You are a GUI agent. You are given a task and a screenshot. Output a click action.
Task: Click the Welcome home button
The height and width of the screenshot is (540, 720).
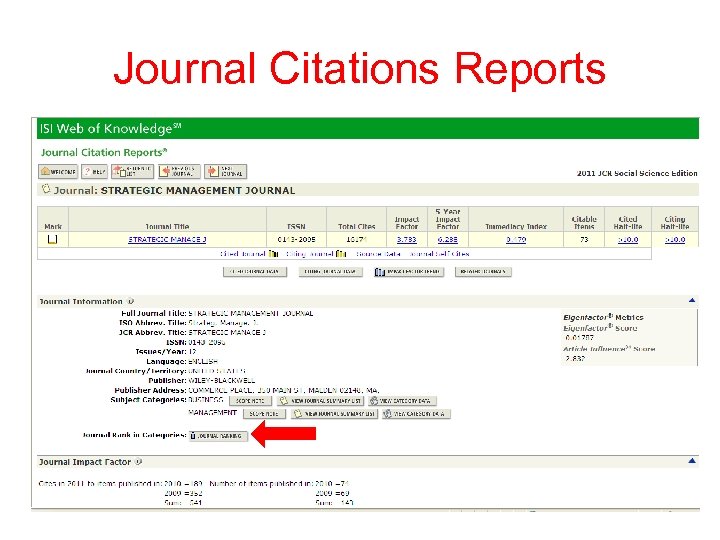(x=58, y=172)
